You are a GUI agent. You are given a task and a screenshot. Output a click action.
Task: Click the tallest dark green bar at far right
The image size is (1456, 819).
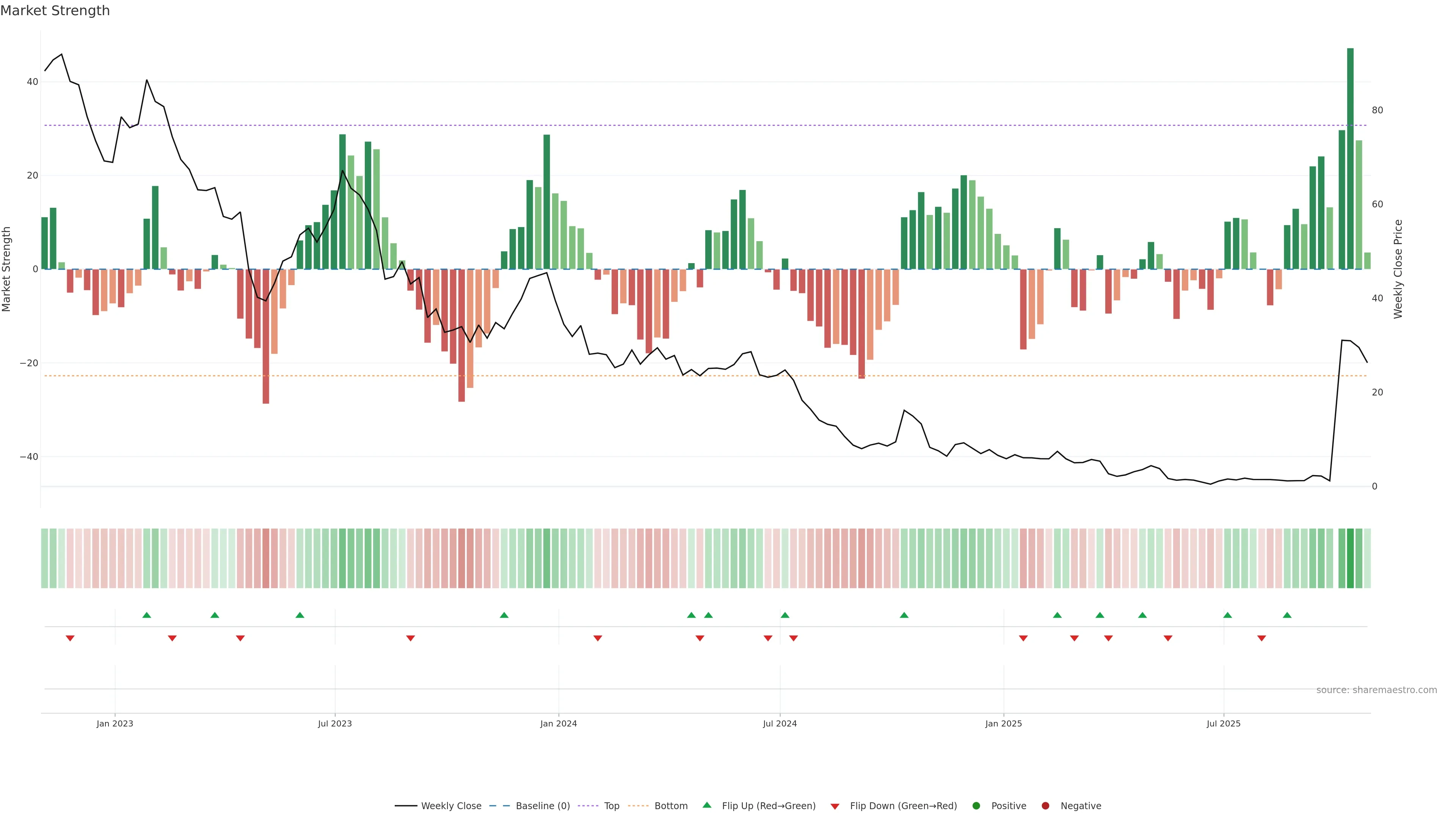(x=1350, y=158)
